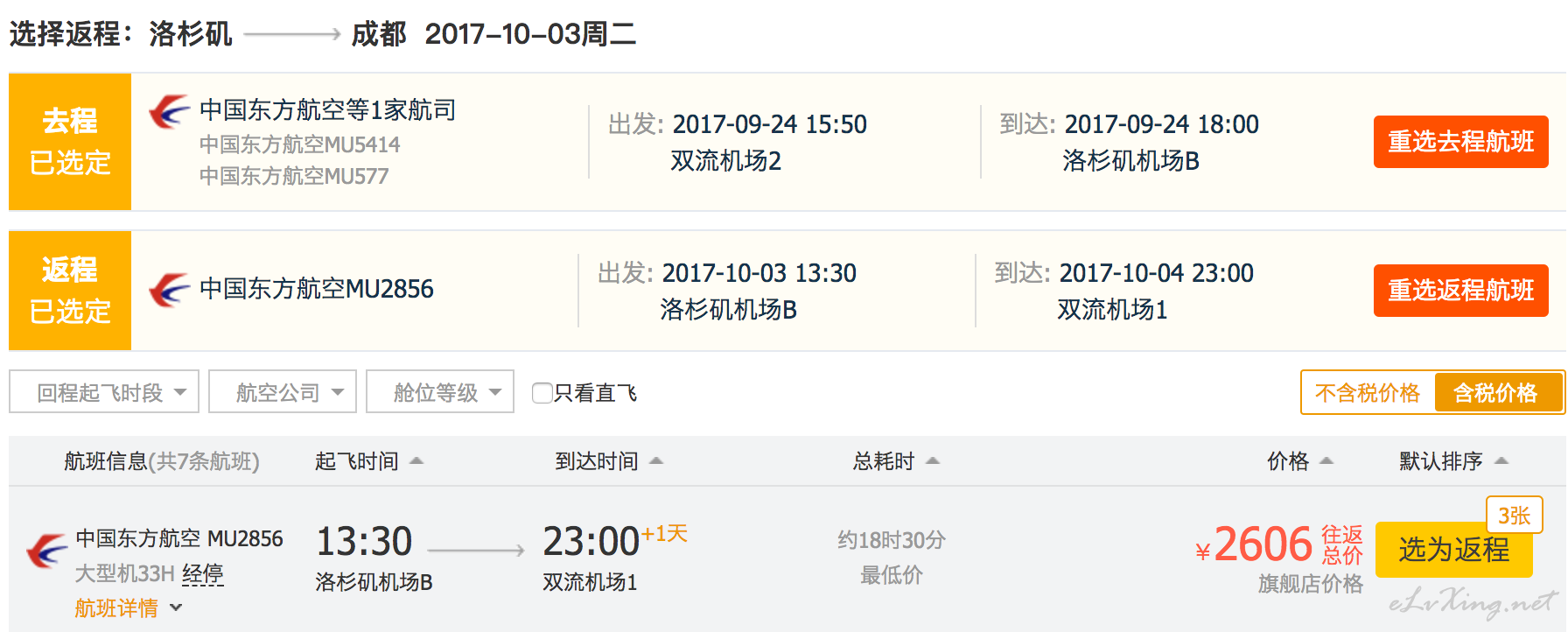Click the 3张 remaining tickets badge

click(x=1514, y=516)
